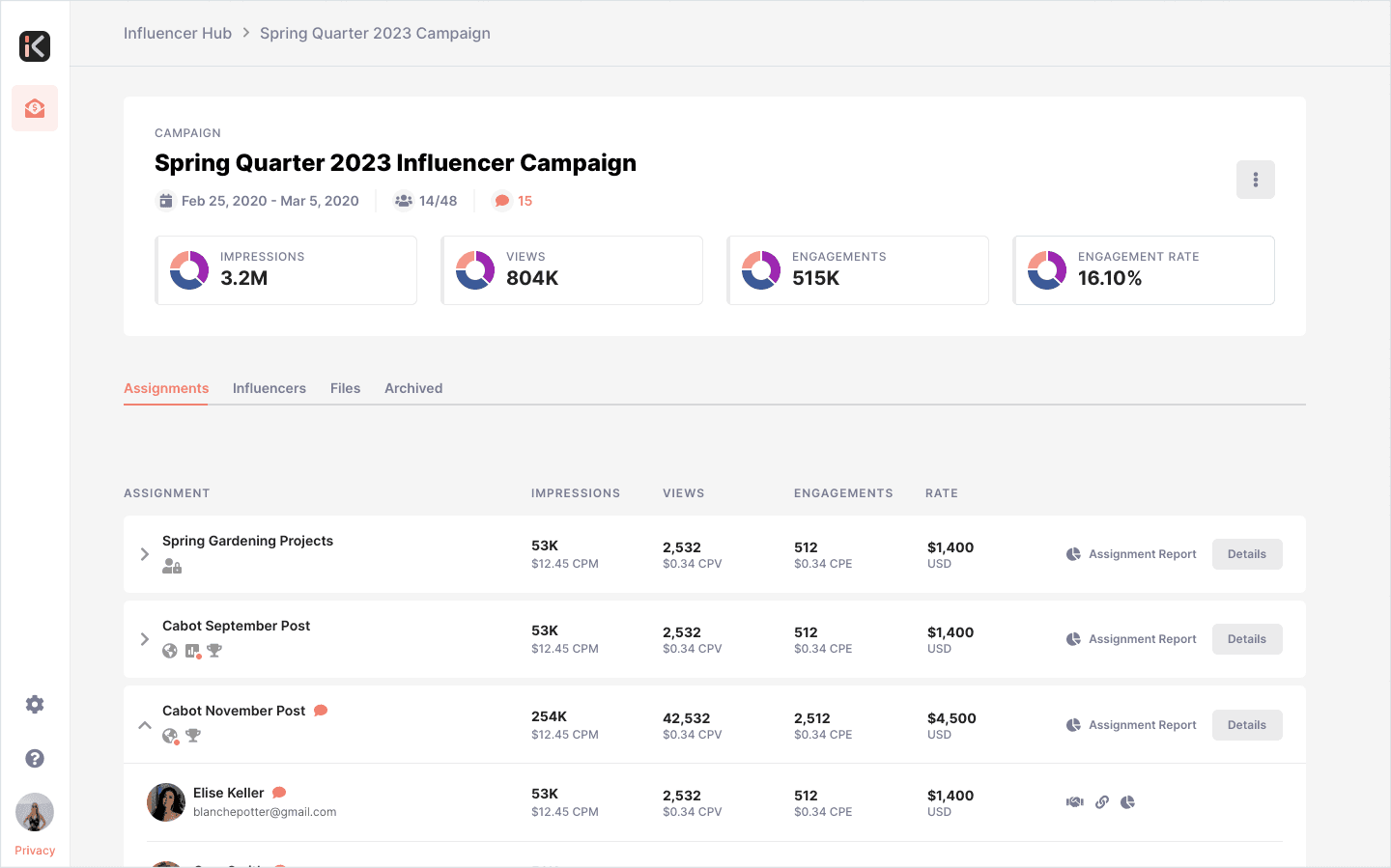Image resolution: width=1391 pixels, height=868 pixels.
Task: Open settings gear in the sidebar
Action: (35, 705)
